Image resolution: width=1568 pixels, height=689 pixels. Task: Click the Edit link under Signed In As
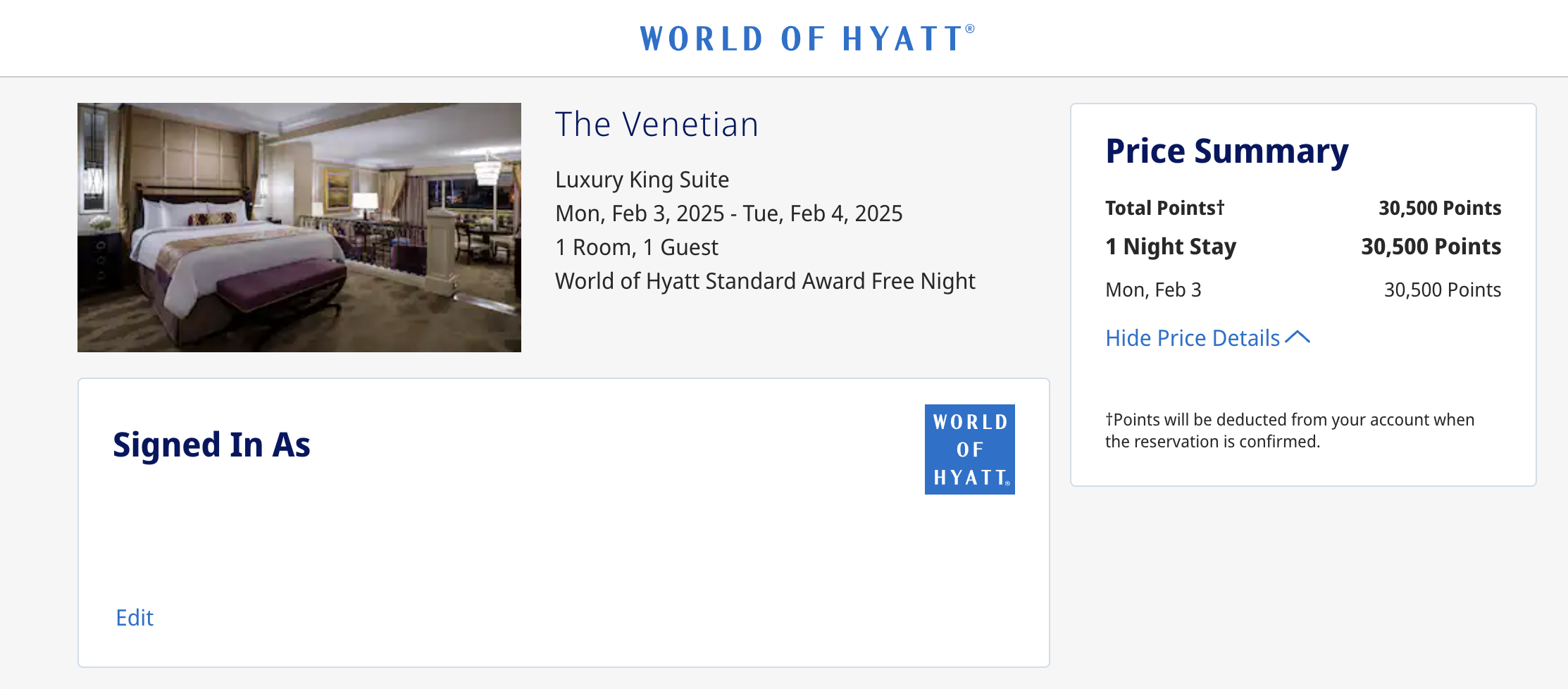[134, 618]
